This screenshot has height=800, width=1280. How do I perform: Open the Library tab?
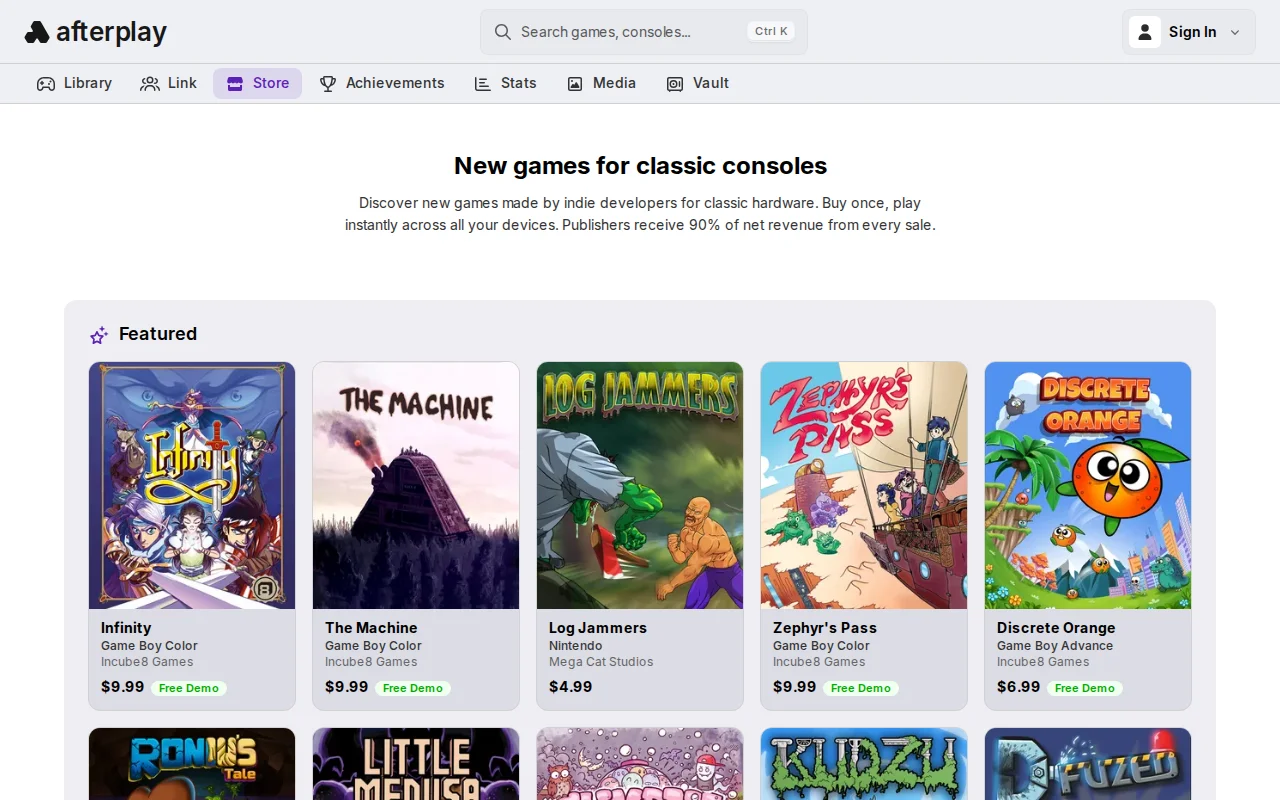coord(74,83)
